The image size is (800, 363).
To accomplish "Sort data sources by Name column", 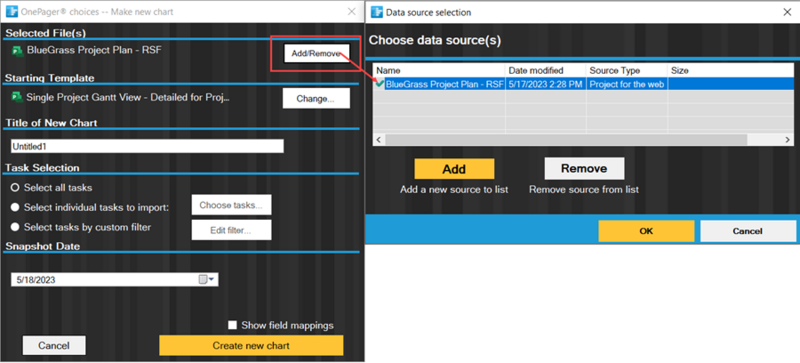I will coord(439,71).
